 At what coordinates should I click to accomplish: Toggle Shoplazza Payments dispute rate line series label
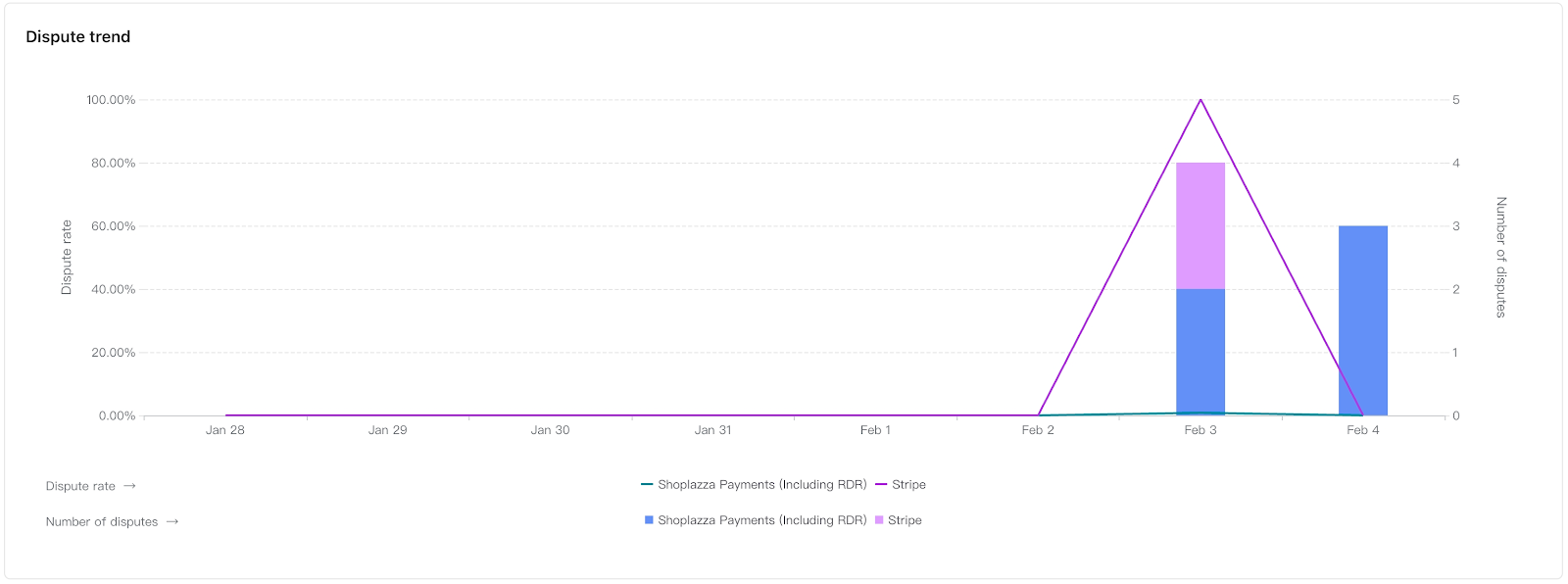pos(761,485)
